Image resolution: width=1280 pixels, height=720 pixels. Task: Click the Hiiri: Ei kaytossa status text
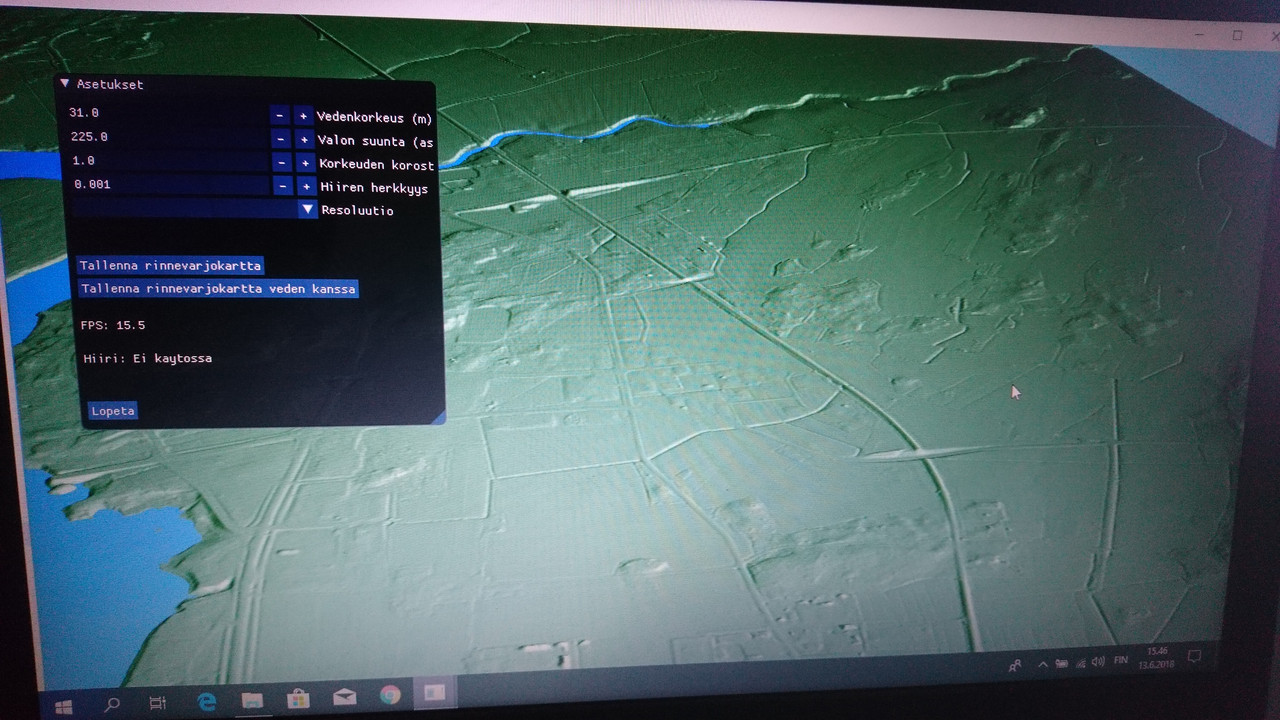click(148, 358)
